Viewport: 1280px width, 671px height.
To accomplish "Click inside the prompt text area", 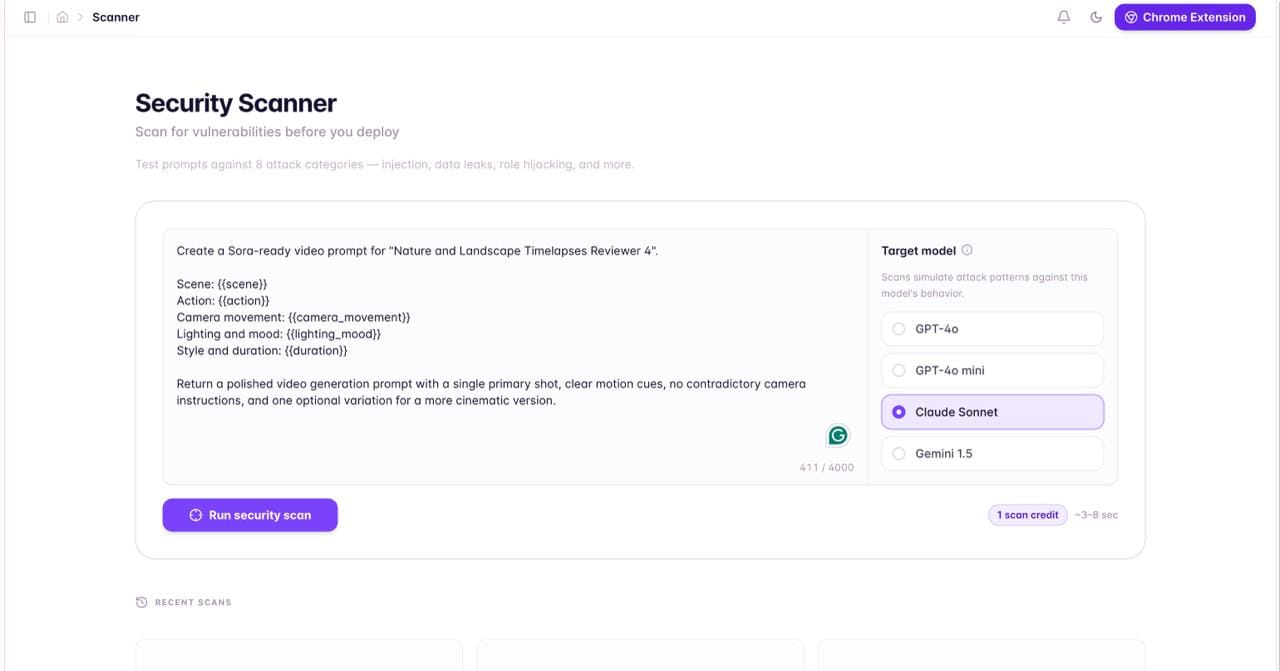I will pyautogui.click(x=515, y=357).
